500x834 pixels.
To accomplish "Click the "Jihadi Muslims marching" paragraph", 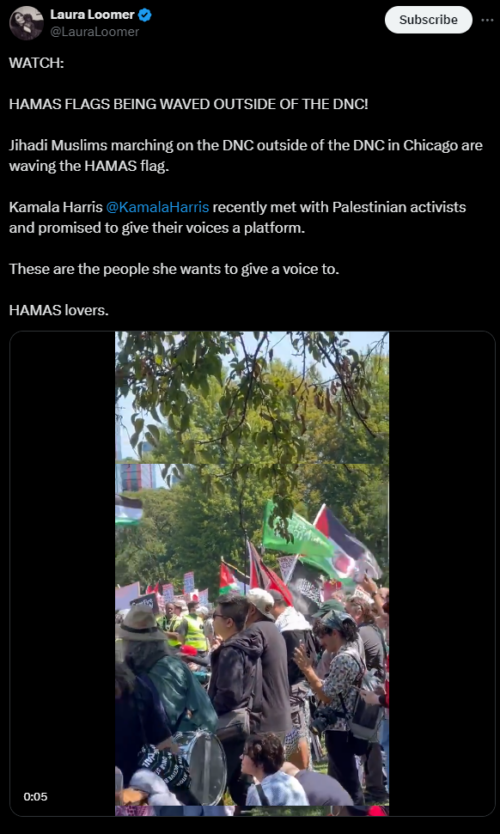I will [x=246, y=155].
